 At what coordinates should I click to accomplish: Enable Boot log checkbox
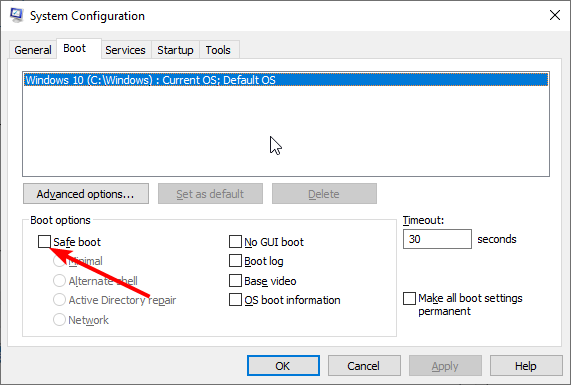(x=235, y=261)
